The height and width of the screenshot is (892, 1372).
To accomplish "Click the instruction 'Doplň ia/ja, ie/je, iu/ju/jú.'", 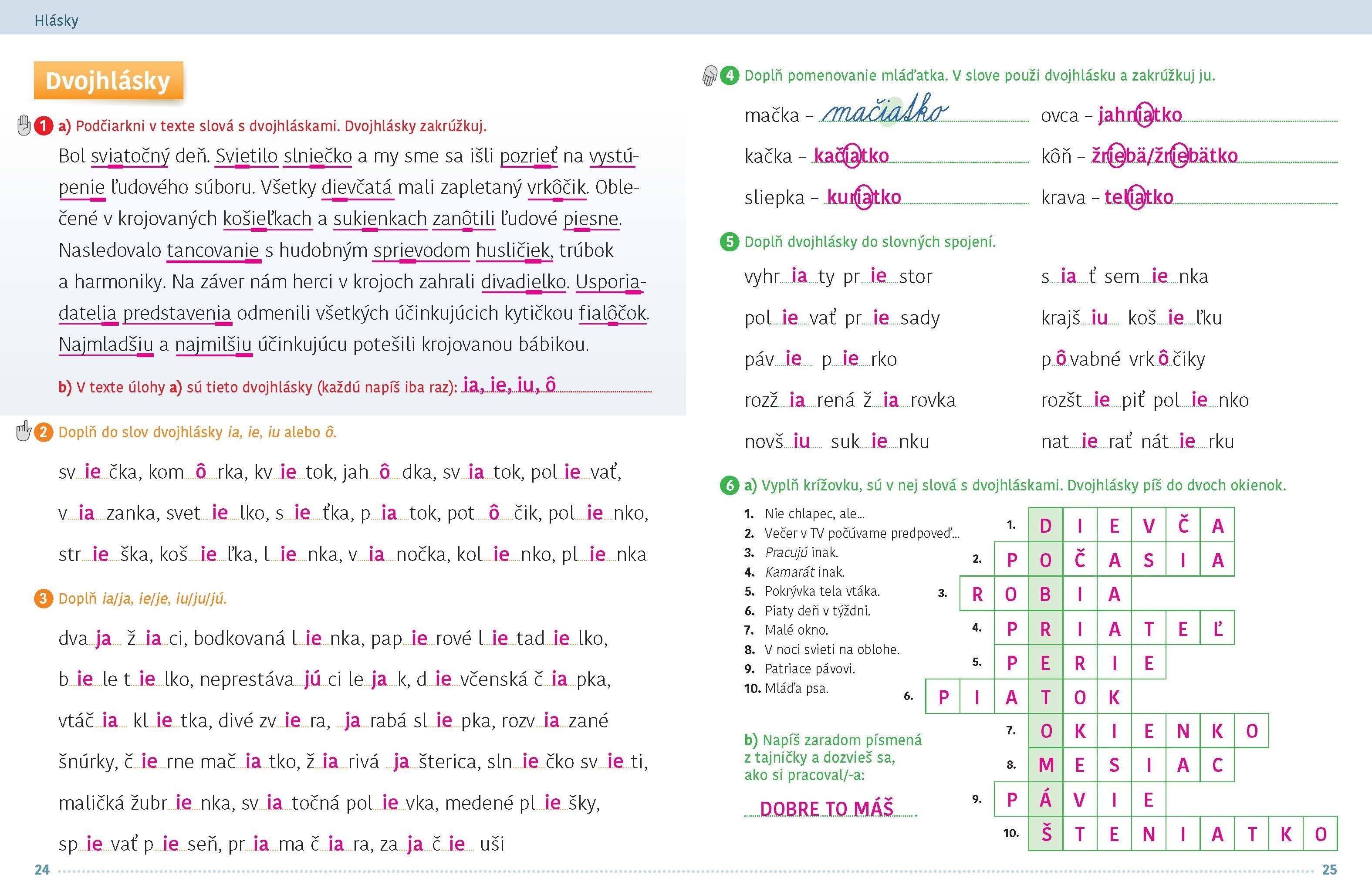I will click(x=142, y=598).
